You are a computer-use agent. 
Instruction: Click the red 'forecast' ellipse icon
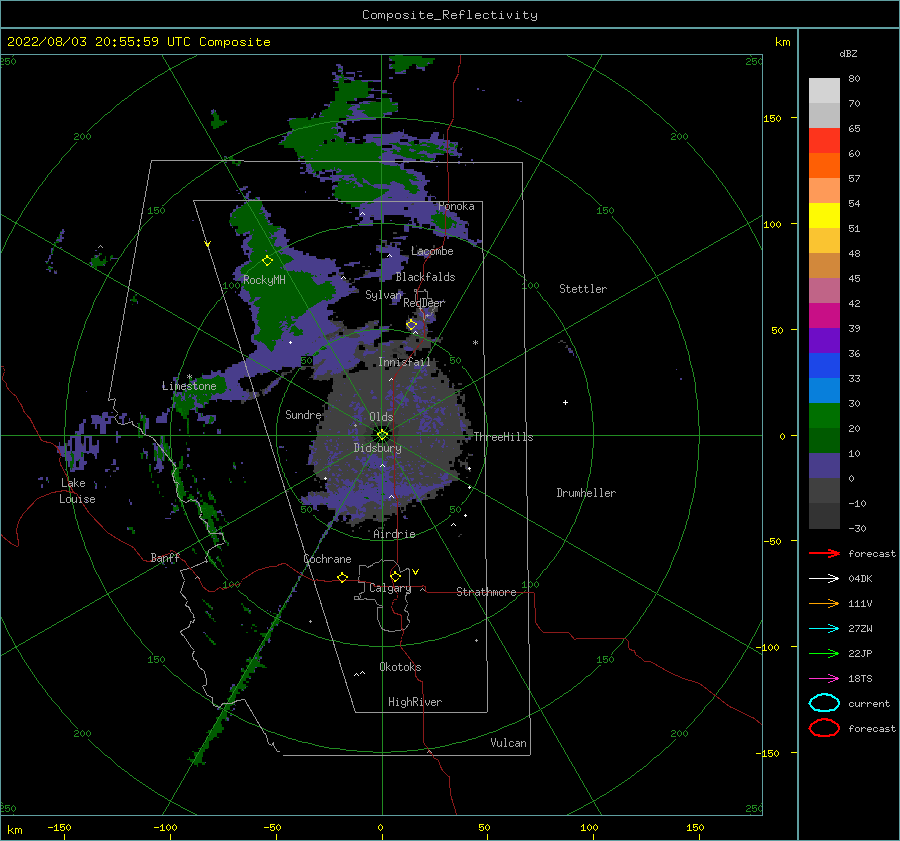(824, 728)
